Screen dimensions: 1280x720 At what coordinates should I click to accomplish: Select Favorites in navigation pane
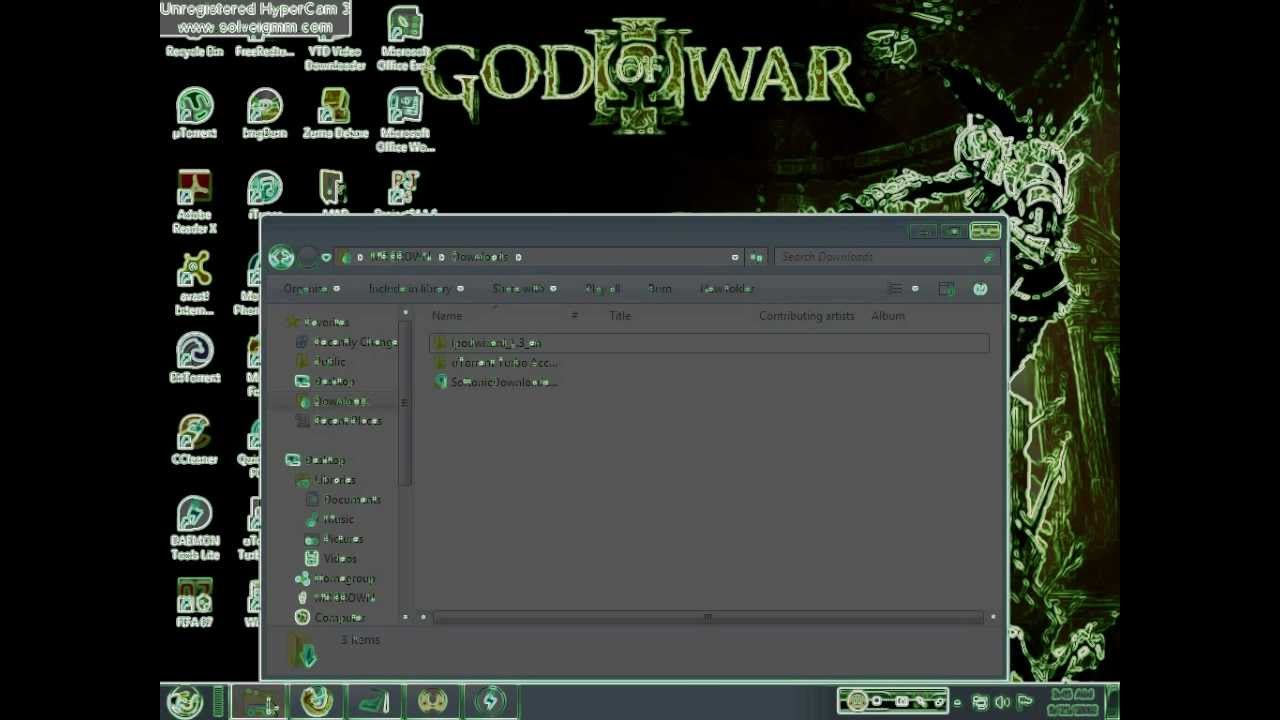(x=318, y=322)
